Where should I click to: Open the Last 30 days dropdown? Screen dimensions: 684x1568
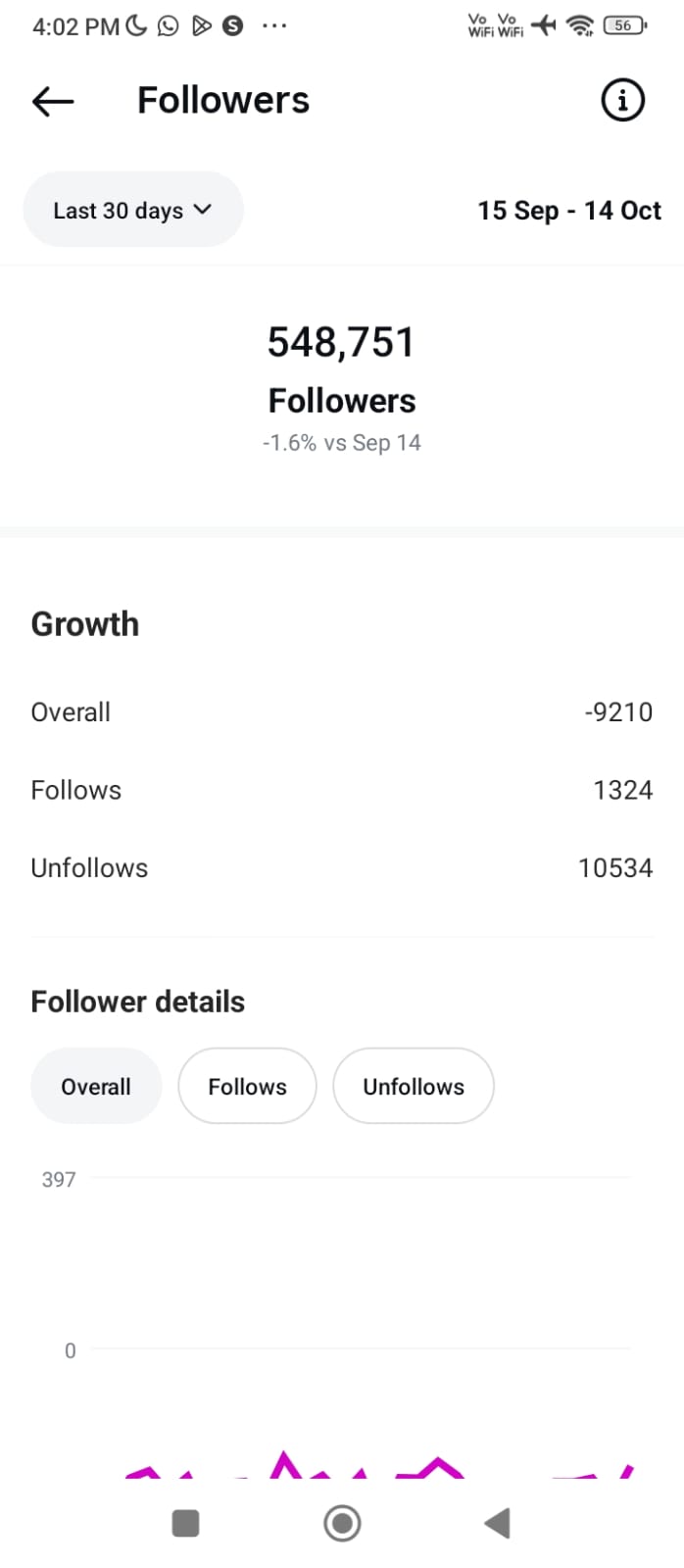coord(133,210)
